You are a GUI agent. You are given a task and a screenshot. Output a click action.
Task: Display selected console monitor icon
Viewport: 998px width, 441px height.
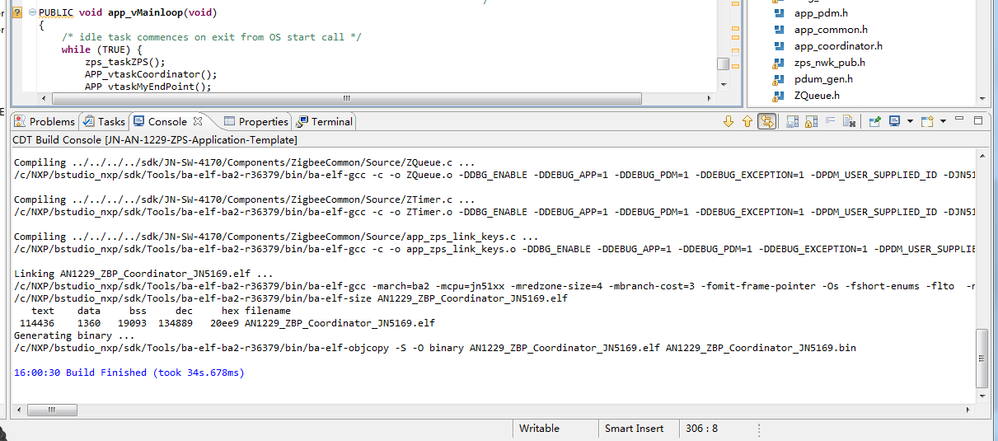tap(895, 121)
